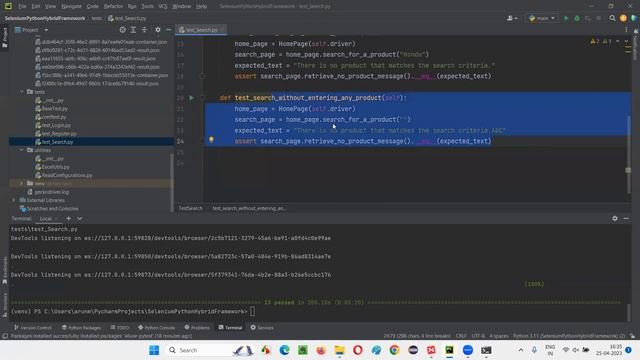Select the Local terminal tab
640x360 pixels.
click(45, 219)
